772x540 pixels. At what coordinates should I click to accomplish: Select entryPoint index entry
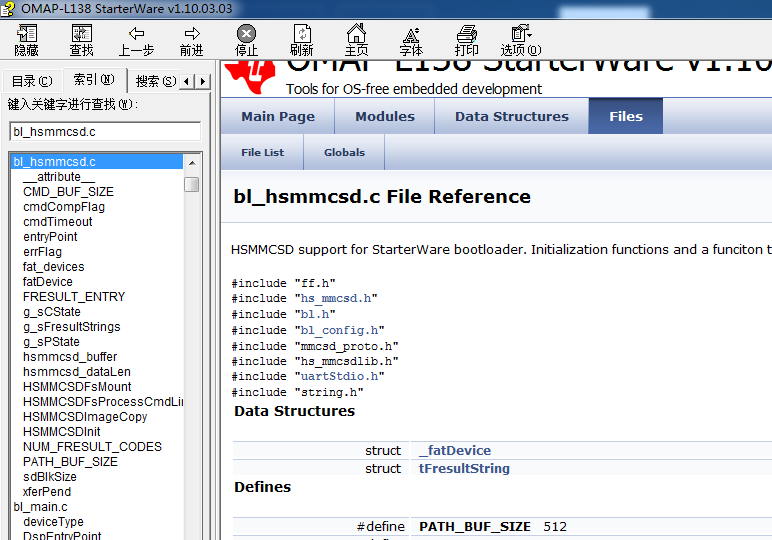click(50, 237)
